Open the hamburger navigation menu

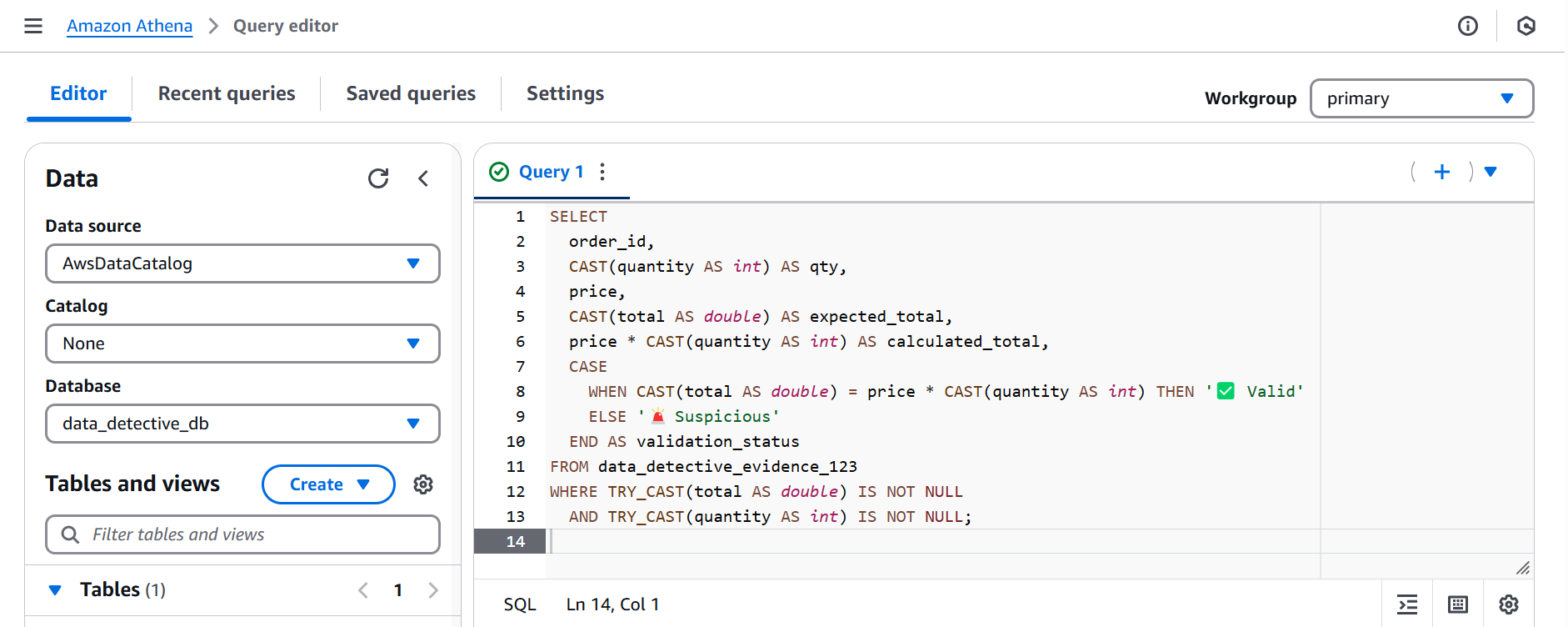pyautogui.click(x=33, y=26)
